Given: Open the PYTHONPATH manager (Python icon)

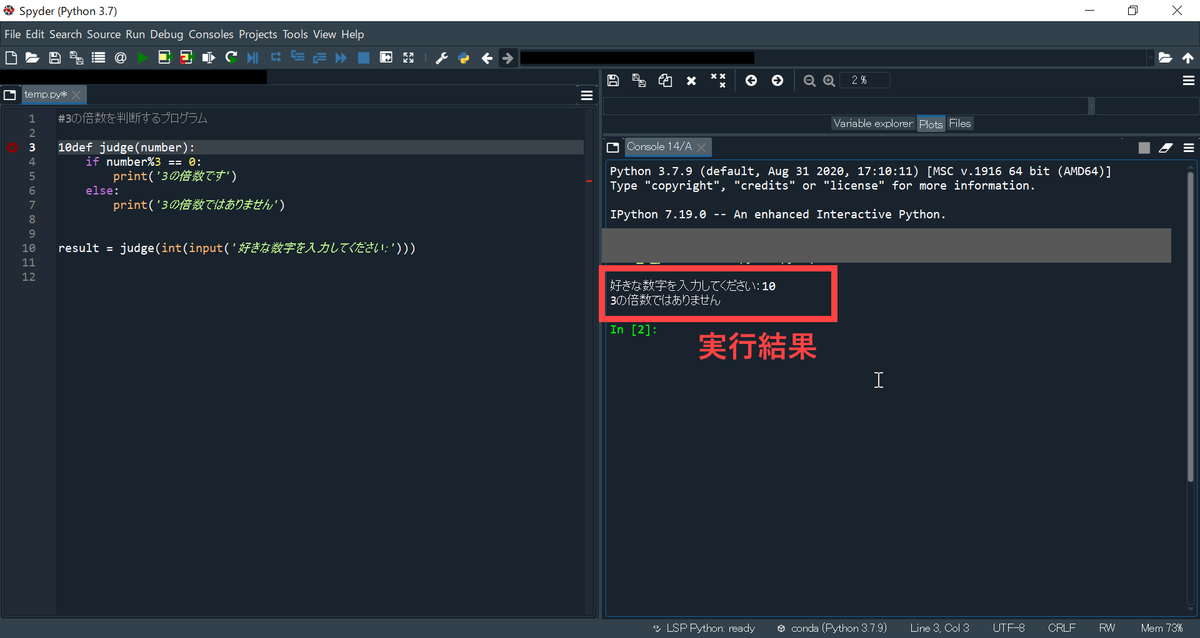Looking at the screenshot, I should (x=463, y=58).
